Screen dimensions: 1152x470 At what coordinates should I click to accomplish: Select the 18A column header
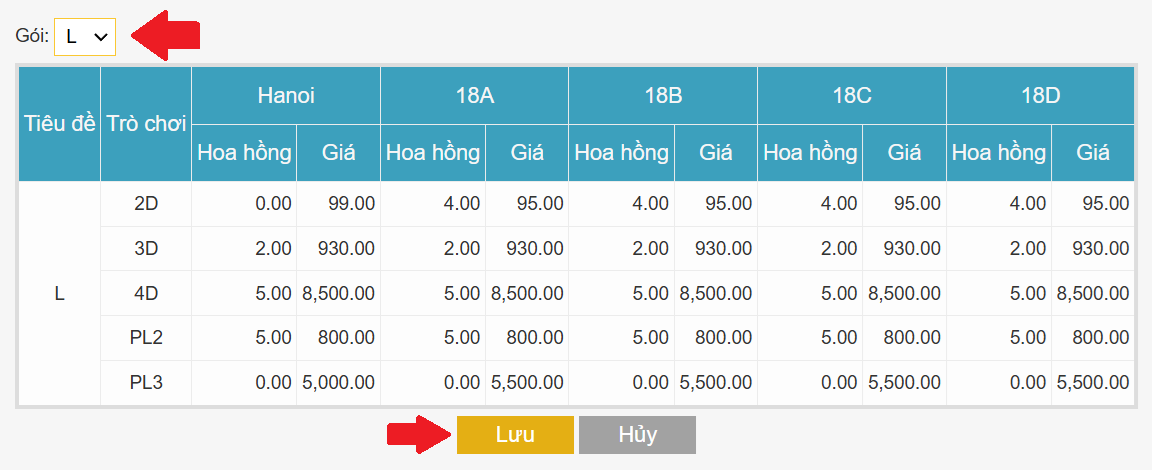(474, 96)
